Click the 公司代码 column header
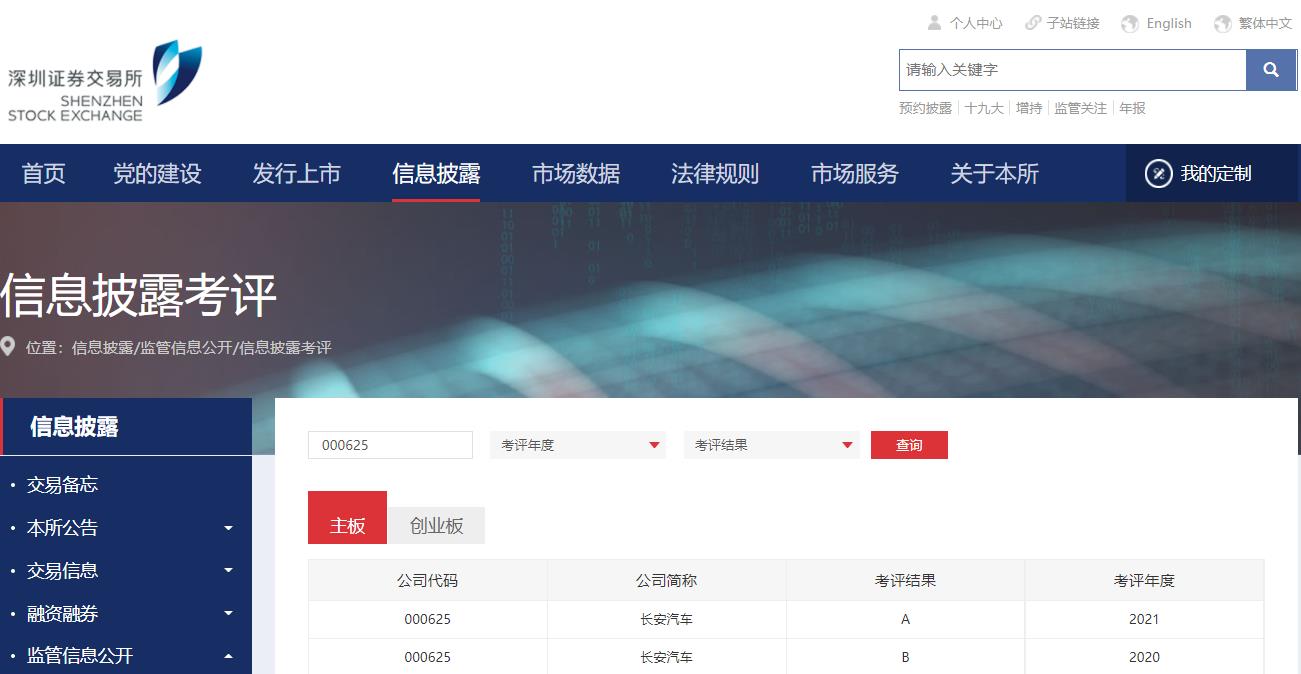This screenshot has width=1301, height=674. pos(427,580)
